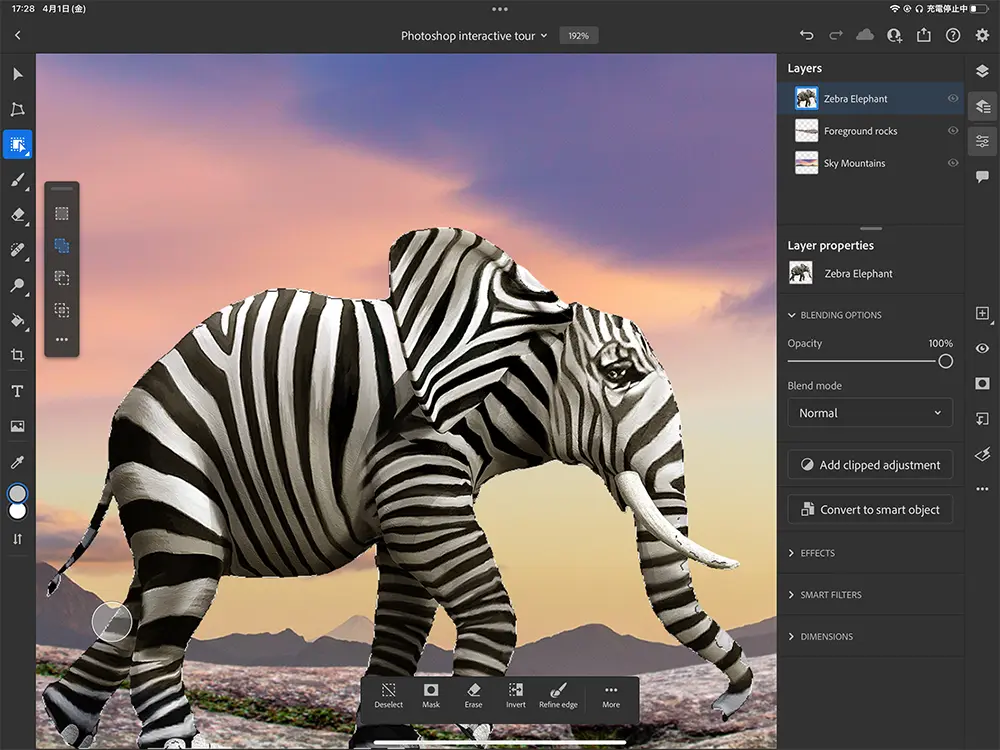
Task: Click Add clipped adjustment button
Action: pyautogui.click(x=870, y=465)
